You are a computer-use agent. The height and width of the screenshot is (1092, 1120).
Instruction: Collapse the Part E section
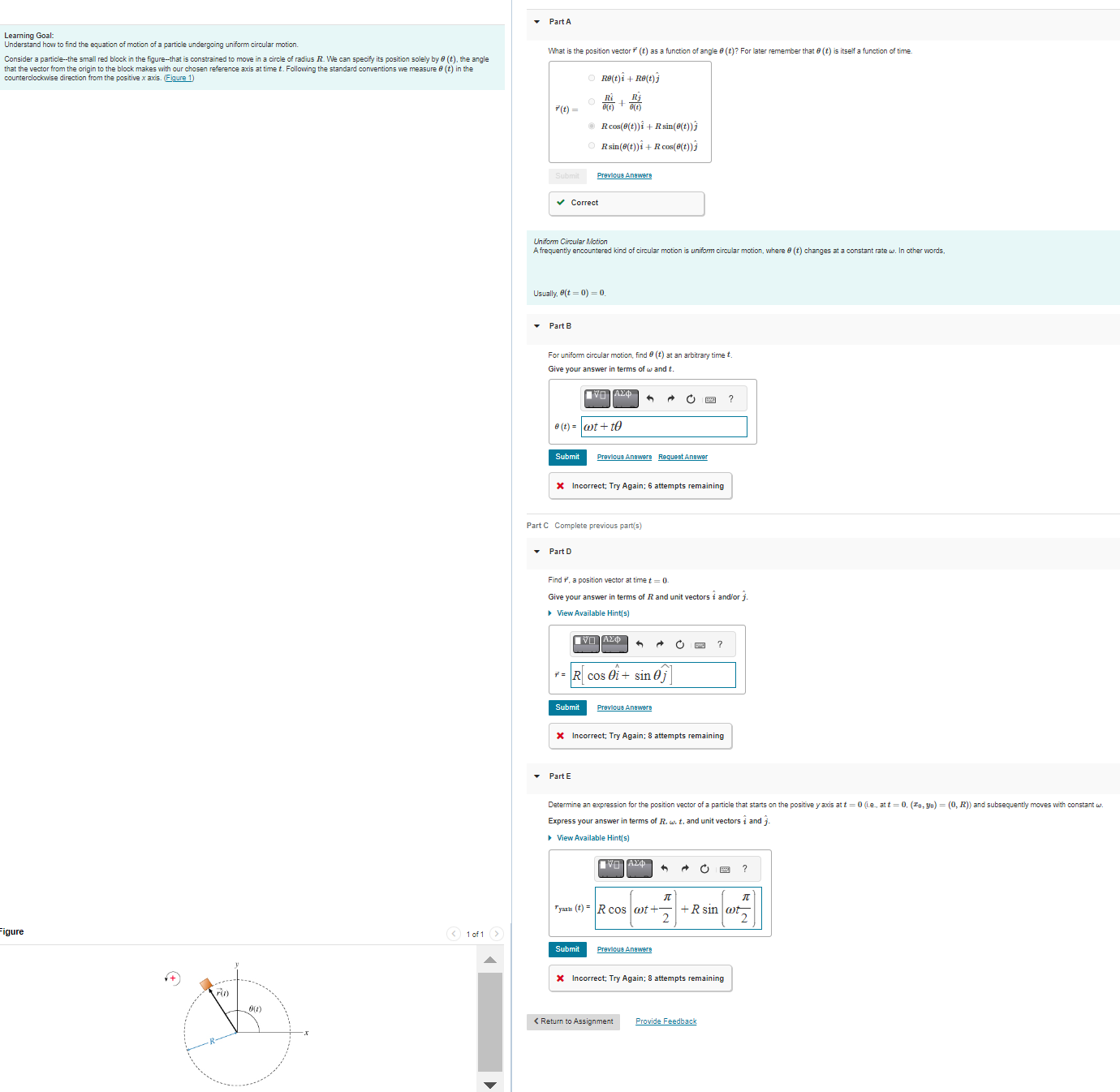(536, 776)
